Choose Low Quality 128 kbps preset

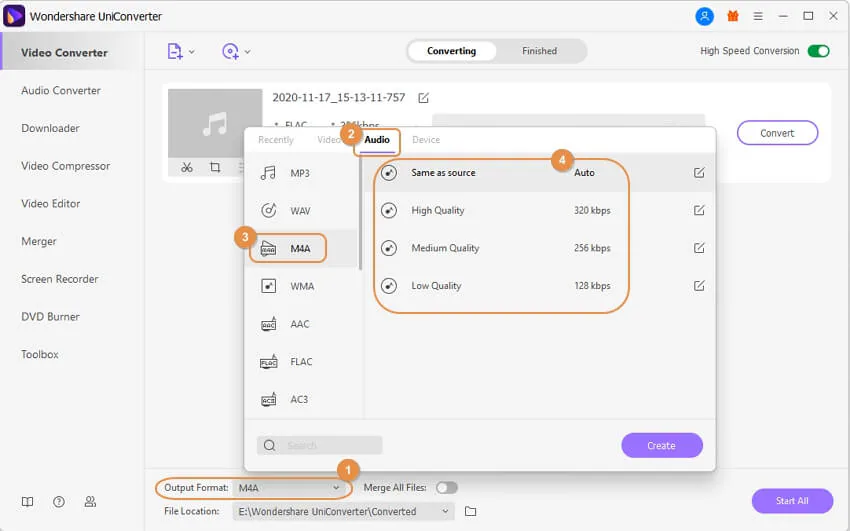(x=539, y=286)
